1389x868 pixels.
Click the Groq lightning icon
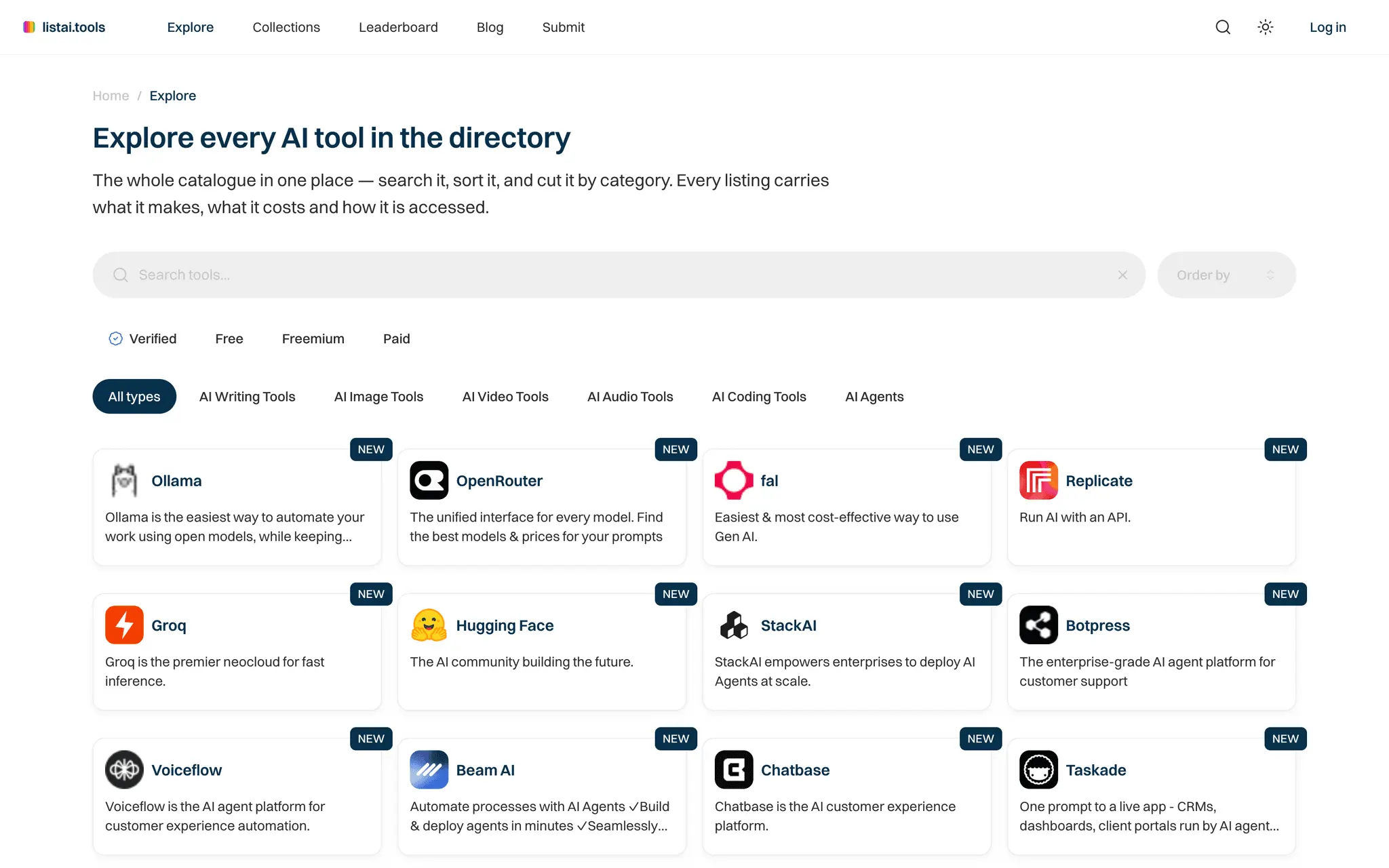pyautogui.click(x=124, y=625)
